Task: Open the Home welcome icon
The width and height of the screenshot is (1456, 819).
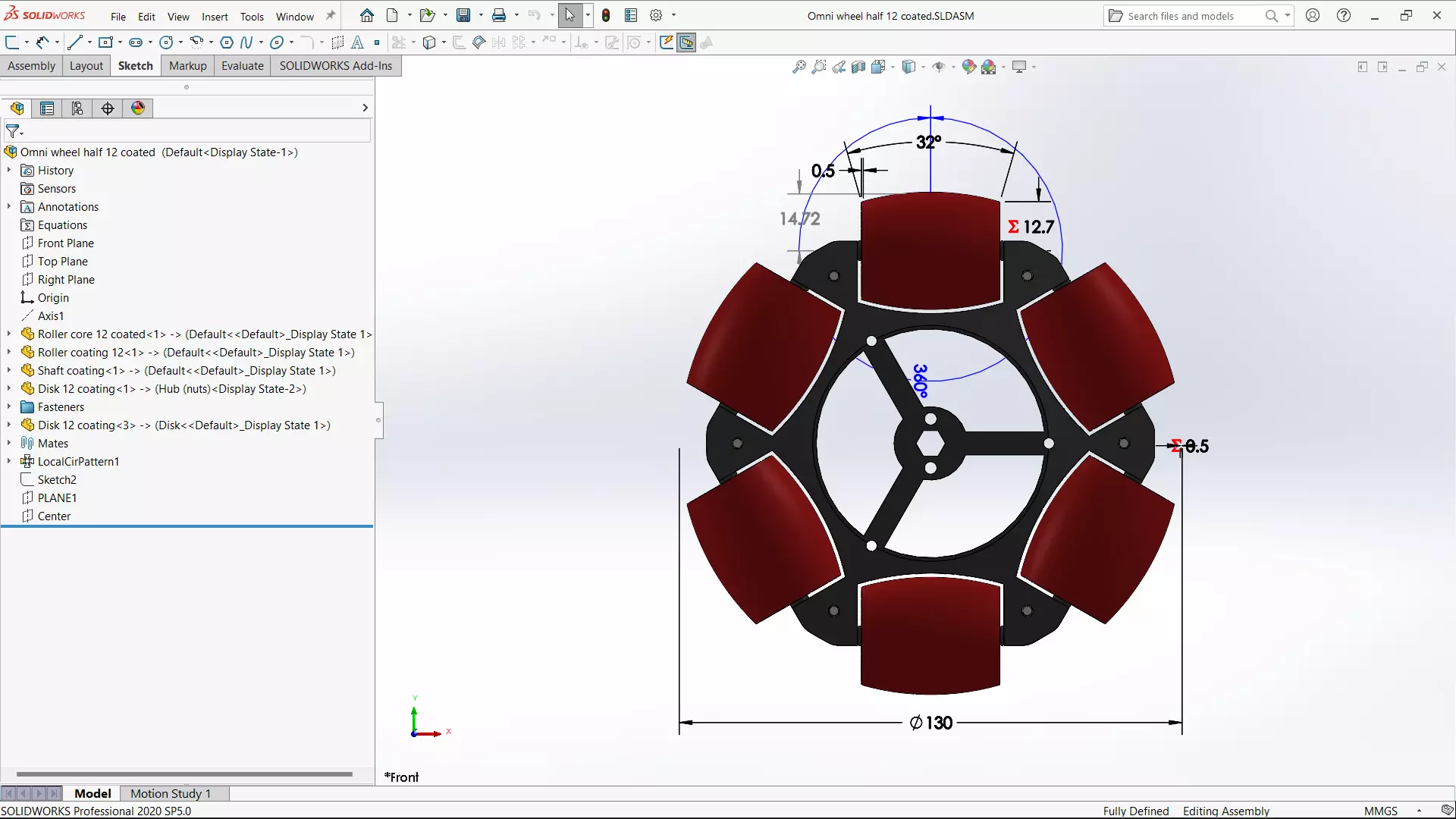Action: click(367, 15)
